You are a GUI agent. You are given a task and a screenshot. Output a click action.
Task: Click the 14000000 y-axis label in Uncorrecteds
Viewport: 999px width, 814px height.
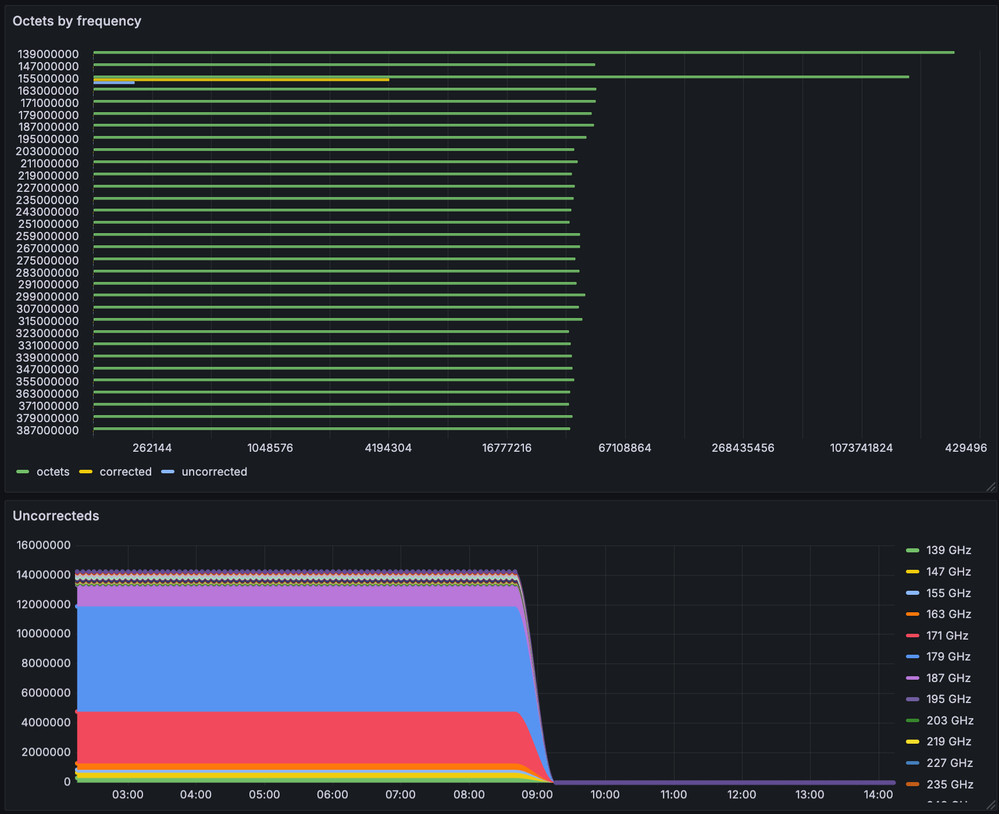pos(43,575)
